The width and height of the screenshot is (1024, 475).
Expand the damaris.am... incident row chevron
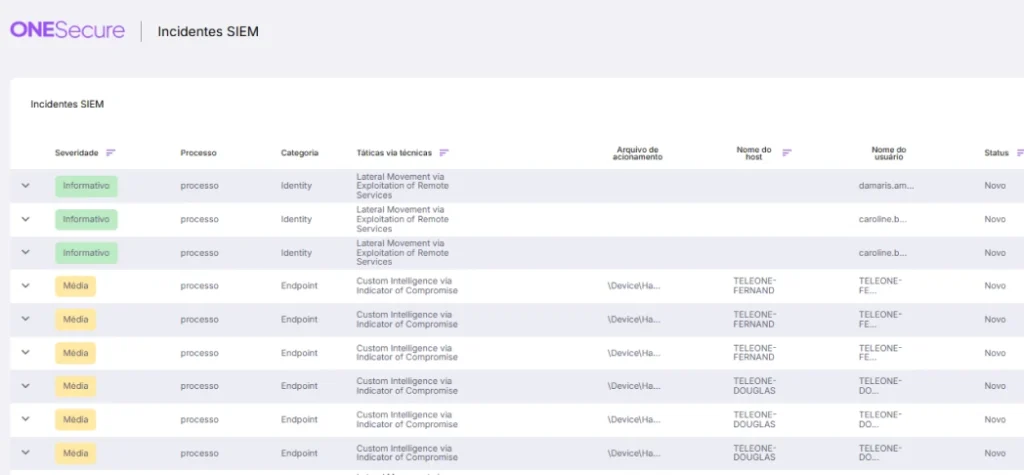tap(25, 186)
